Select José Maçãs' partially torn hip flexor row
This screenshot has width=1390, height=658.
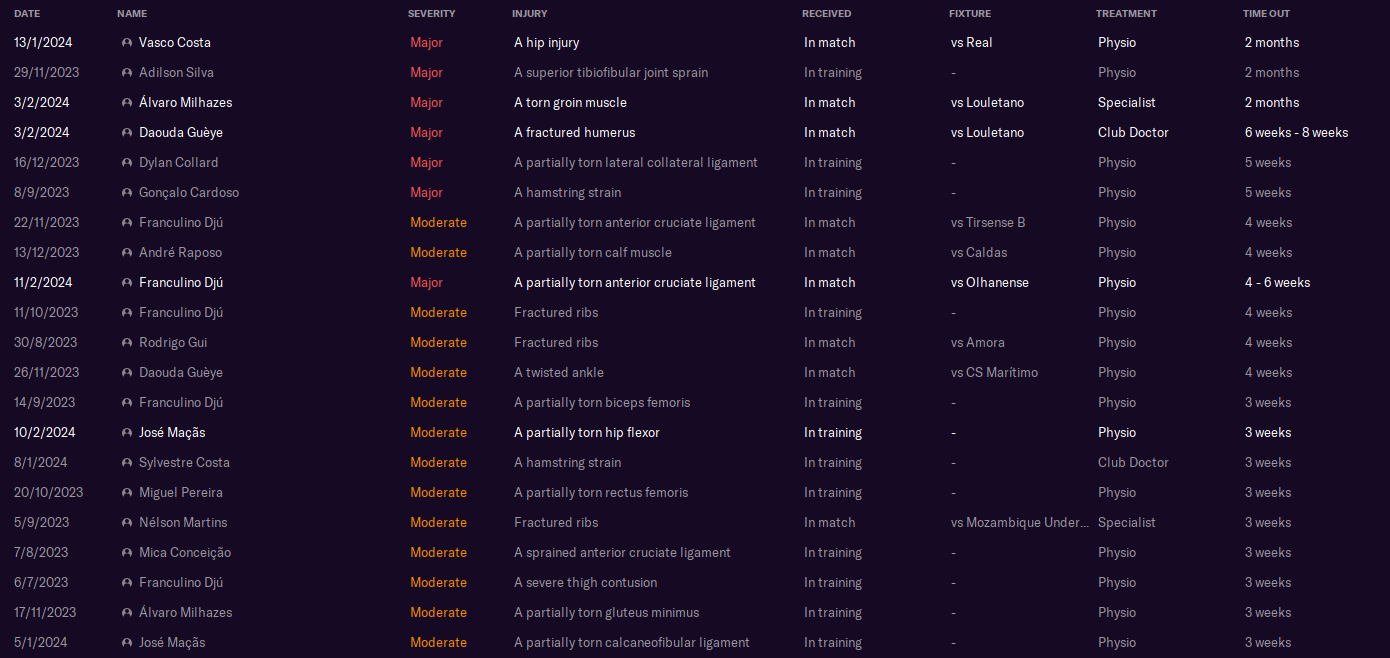point(586,433)
